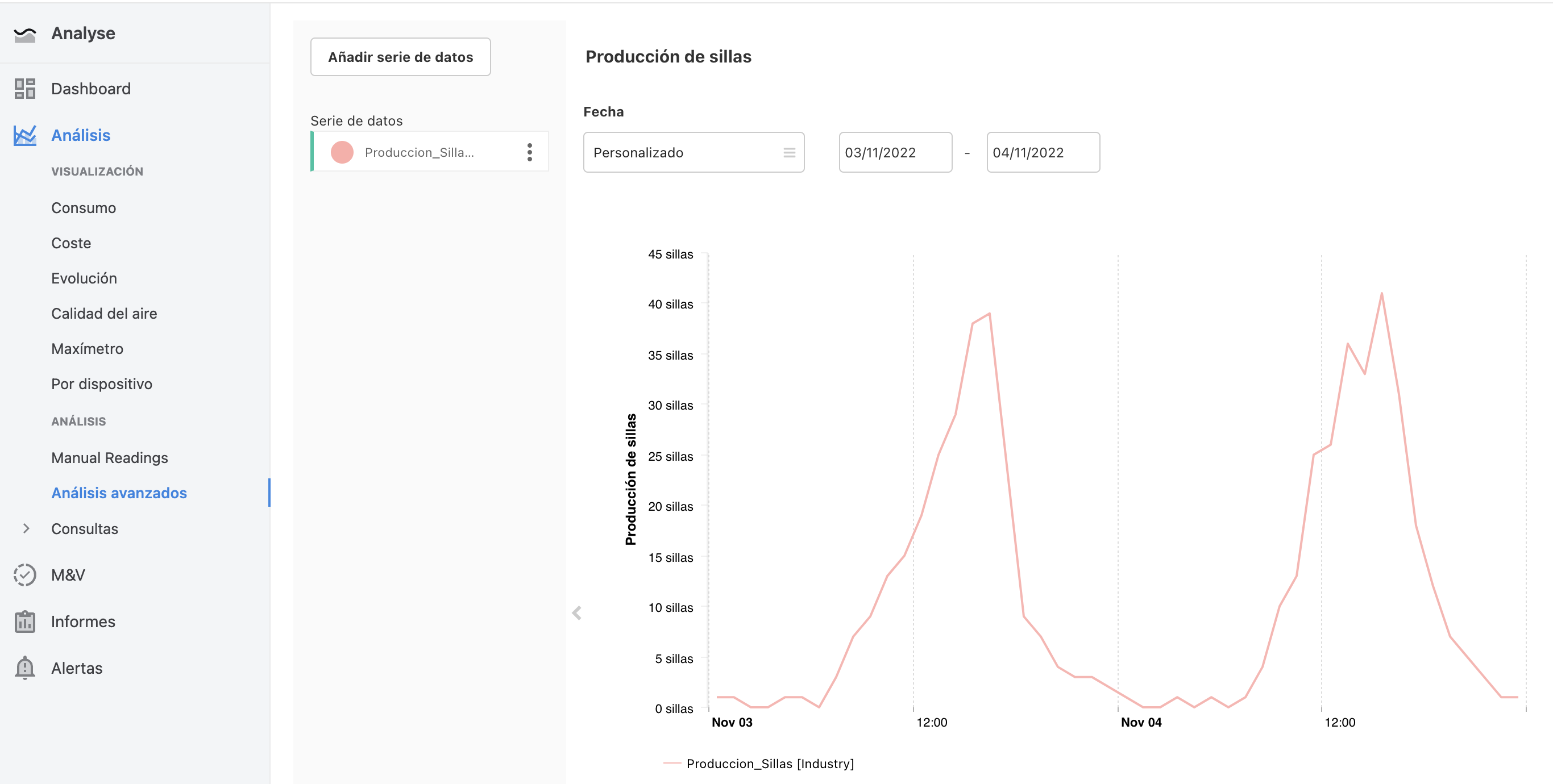This screenshot has height=784, width=1553.
Task: Select the Análisis chart icon
Action: [24, 135]
